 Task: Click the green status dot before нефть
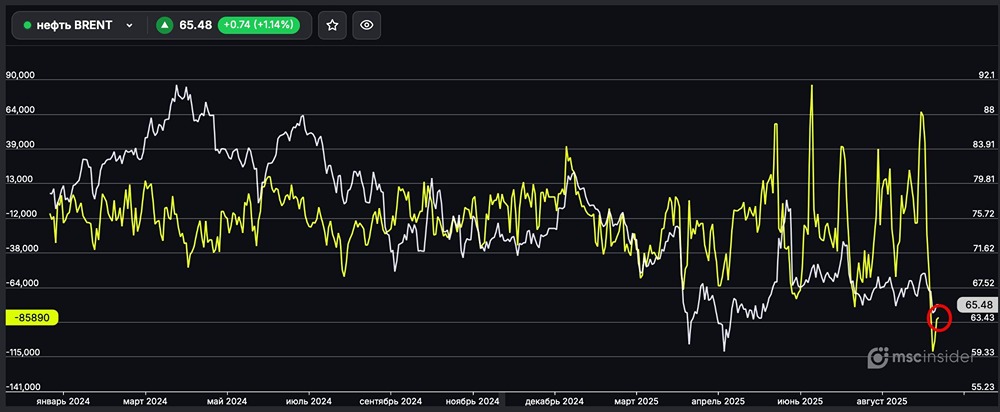pos(27,25)
